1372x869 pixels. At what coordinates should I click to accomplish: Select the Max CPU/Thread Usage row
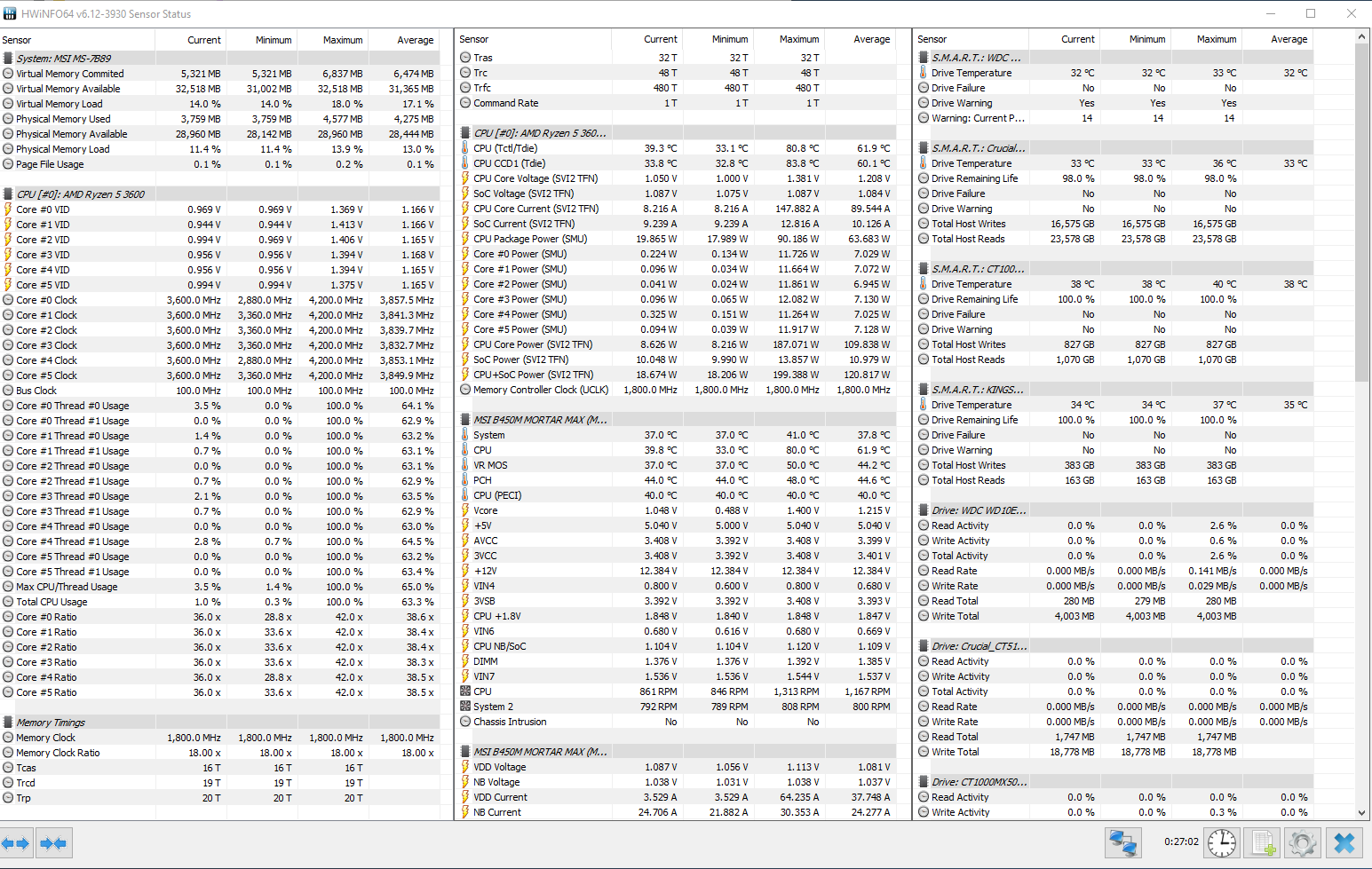pos(220,587)
